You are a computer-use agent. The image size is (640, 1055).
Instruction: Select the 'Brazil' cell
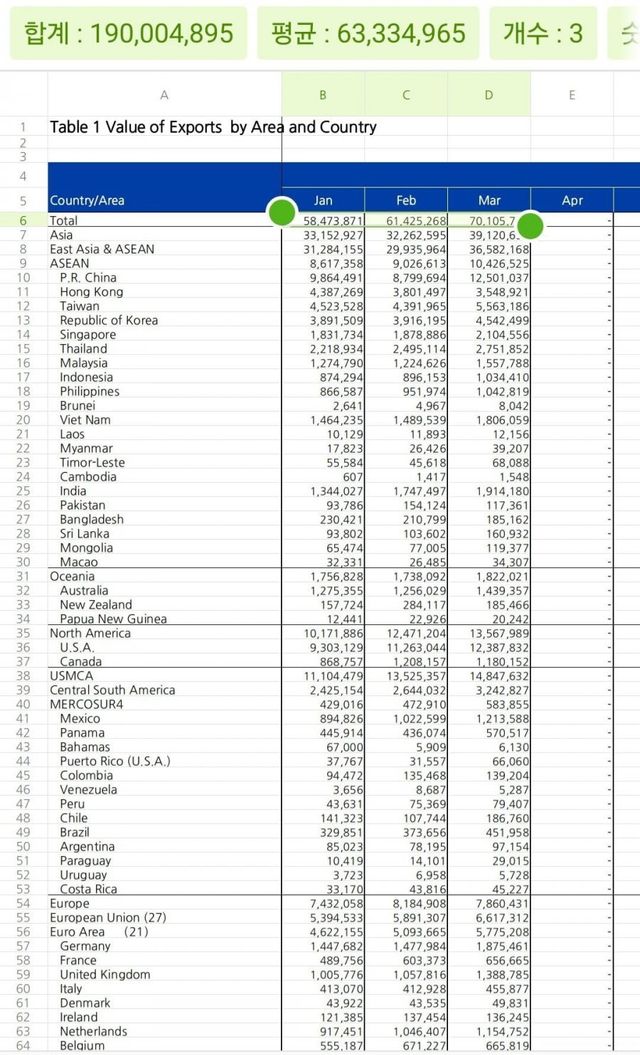(x=165, y=832)
